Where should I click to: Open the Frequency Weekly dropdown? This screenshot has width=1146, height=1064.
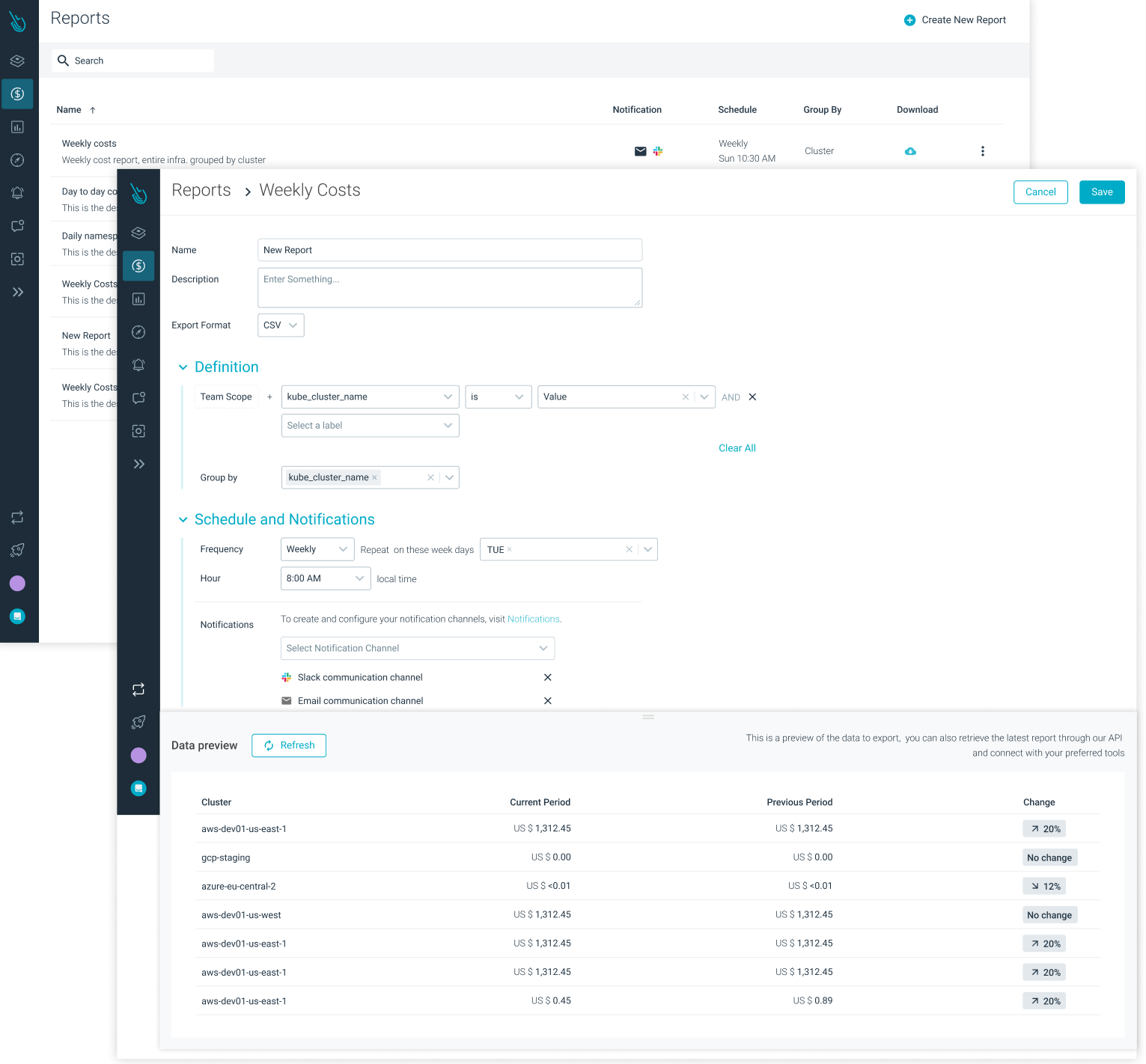[317, 549]
